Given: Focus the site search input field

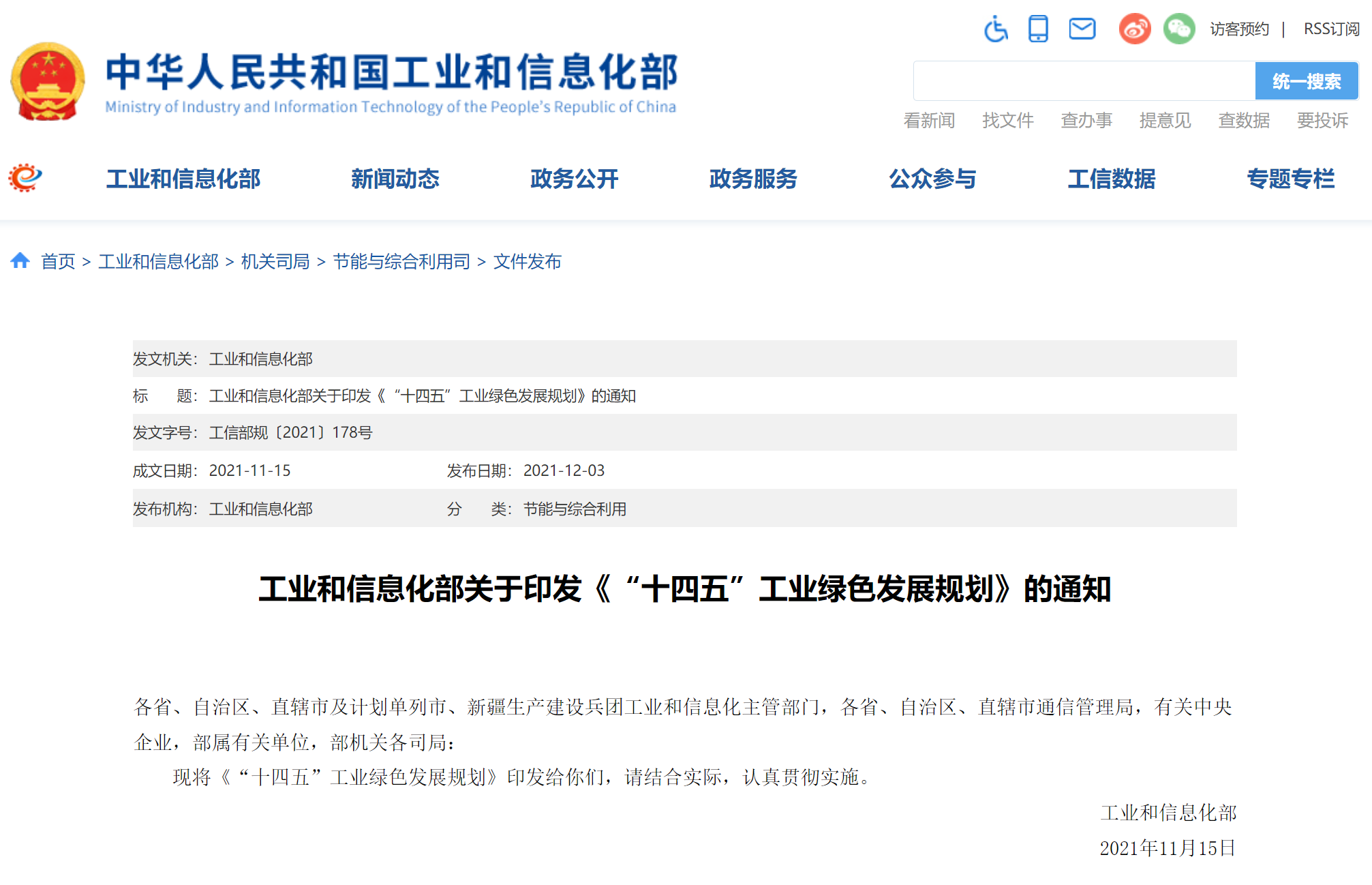Looking at the screenshot, I should [1084, 81].
